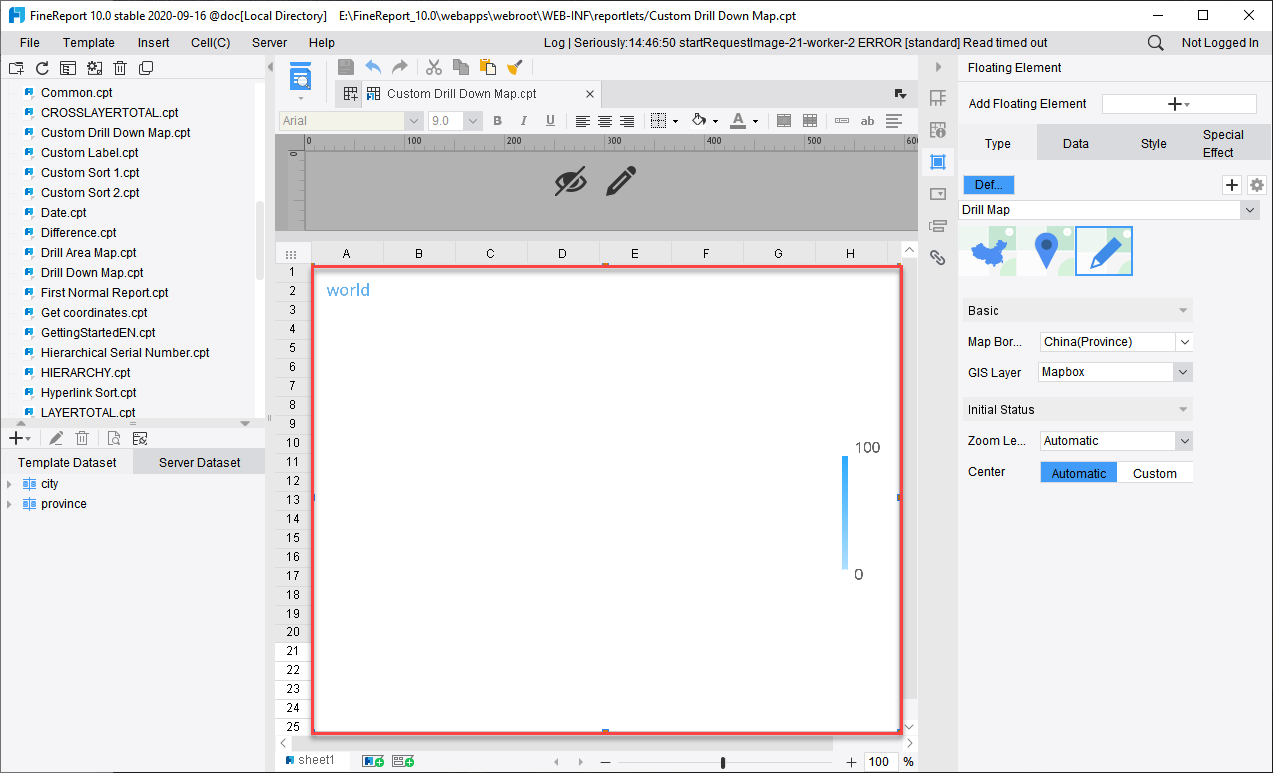Image resolution: width=1273 pixels, height=773 pixels.
Task: Click the unmerge cells icon
Action: point(811,121)
